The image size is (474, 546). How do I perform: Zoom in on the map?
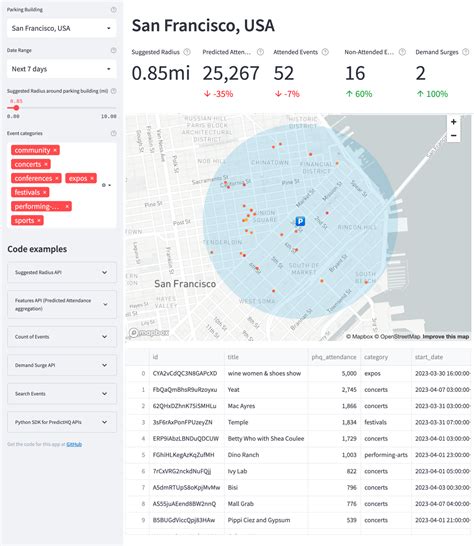(x=453, y=122)
